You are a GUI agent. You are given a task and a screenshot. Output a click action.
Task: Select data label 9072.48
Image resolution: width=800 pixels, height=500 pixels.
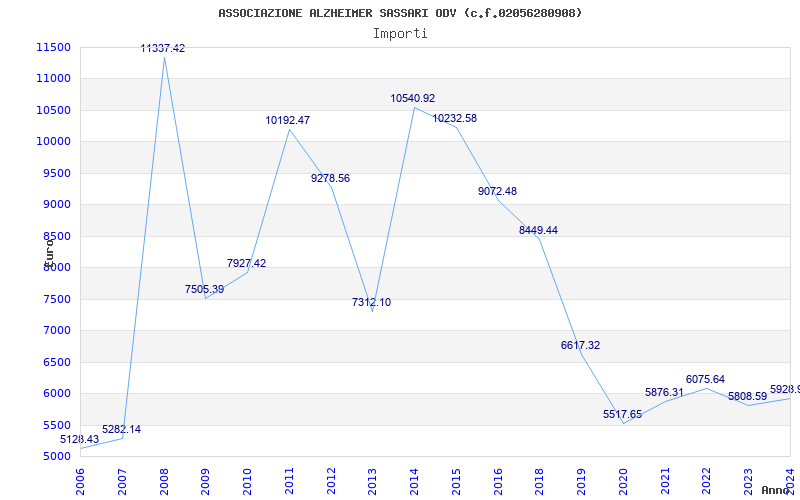pos(497,191)
